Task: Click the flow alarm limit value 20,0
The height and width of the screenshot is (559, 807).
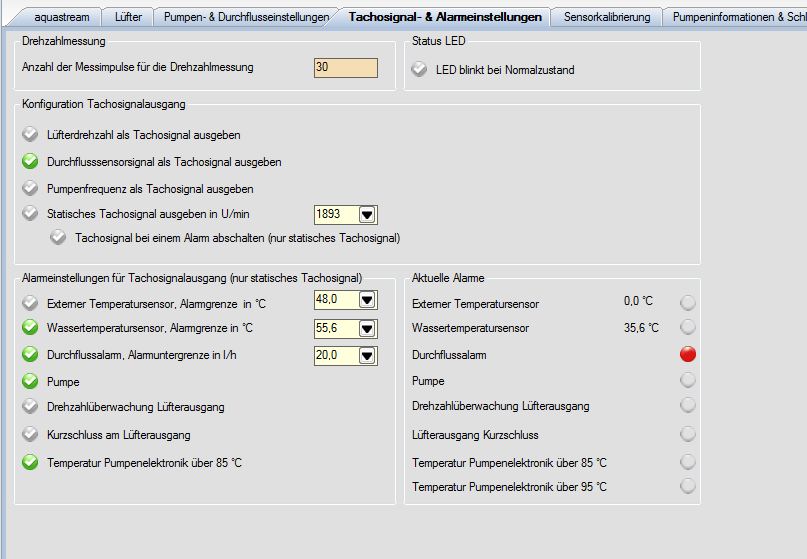Action: (336, 355)
